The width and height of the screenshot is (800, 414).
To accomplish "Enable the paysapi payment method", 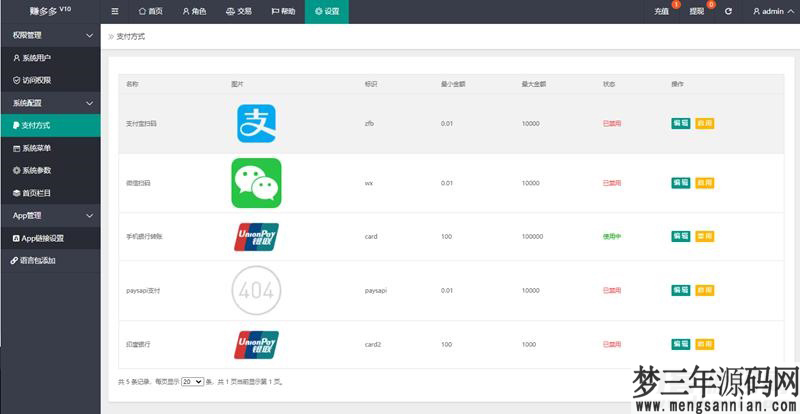I will point(705,290).
